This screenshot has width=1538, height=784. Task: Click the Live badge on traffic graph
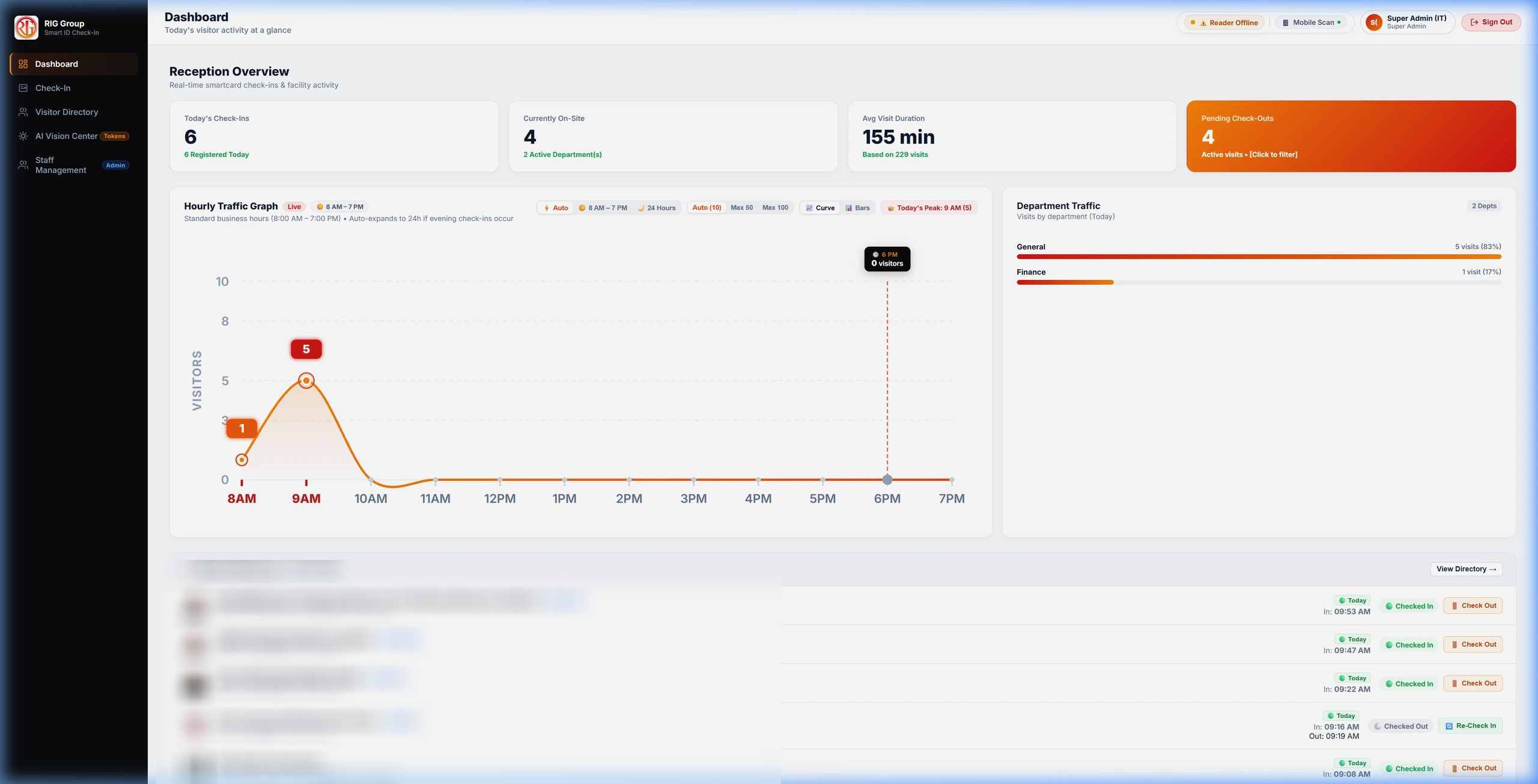tap(294, 207)
